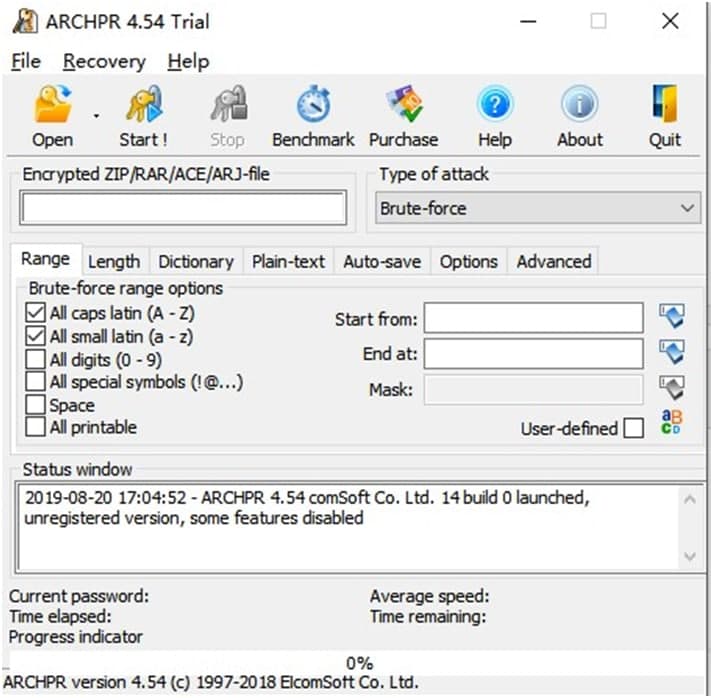This screenshot has height=698, width=713.
Task: Click the icon beside Start from field
Action: [x=672, y=316]
